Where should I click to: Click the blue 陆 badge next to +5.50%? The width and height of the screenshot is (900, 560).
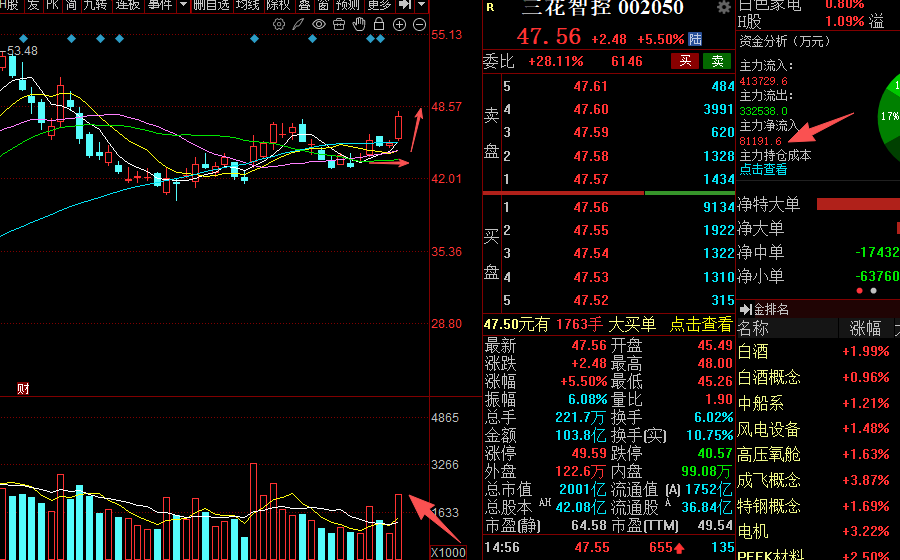(x=695, y=39)
